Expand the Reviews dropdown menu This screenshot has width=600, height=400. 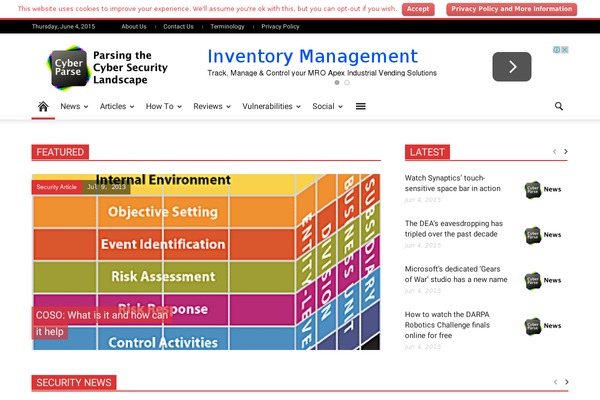pyautogui.click(x=212, y=106)
